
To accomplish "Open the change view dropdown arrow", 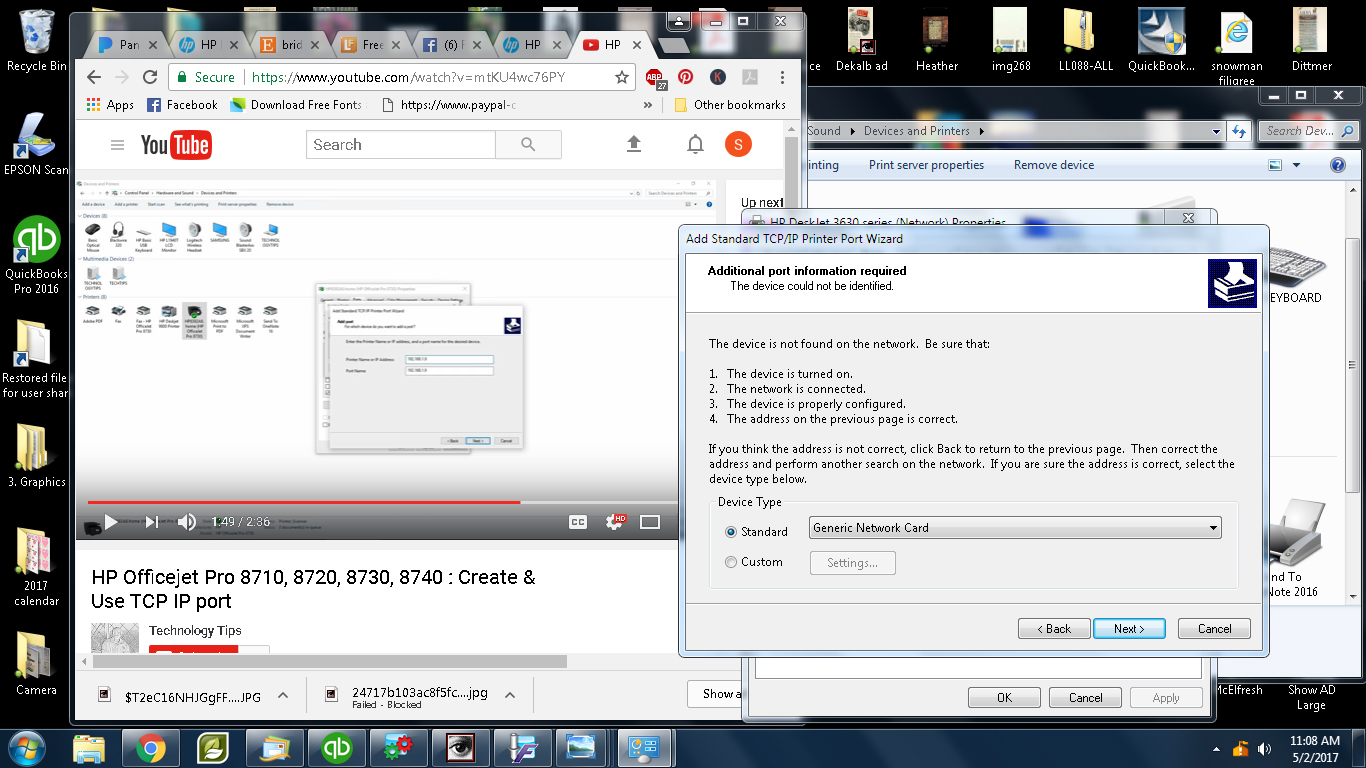I will point(1297,165).
